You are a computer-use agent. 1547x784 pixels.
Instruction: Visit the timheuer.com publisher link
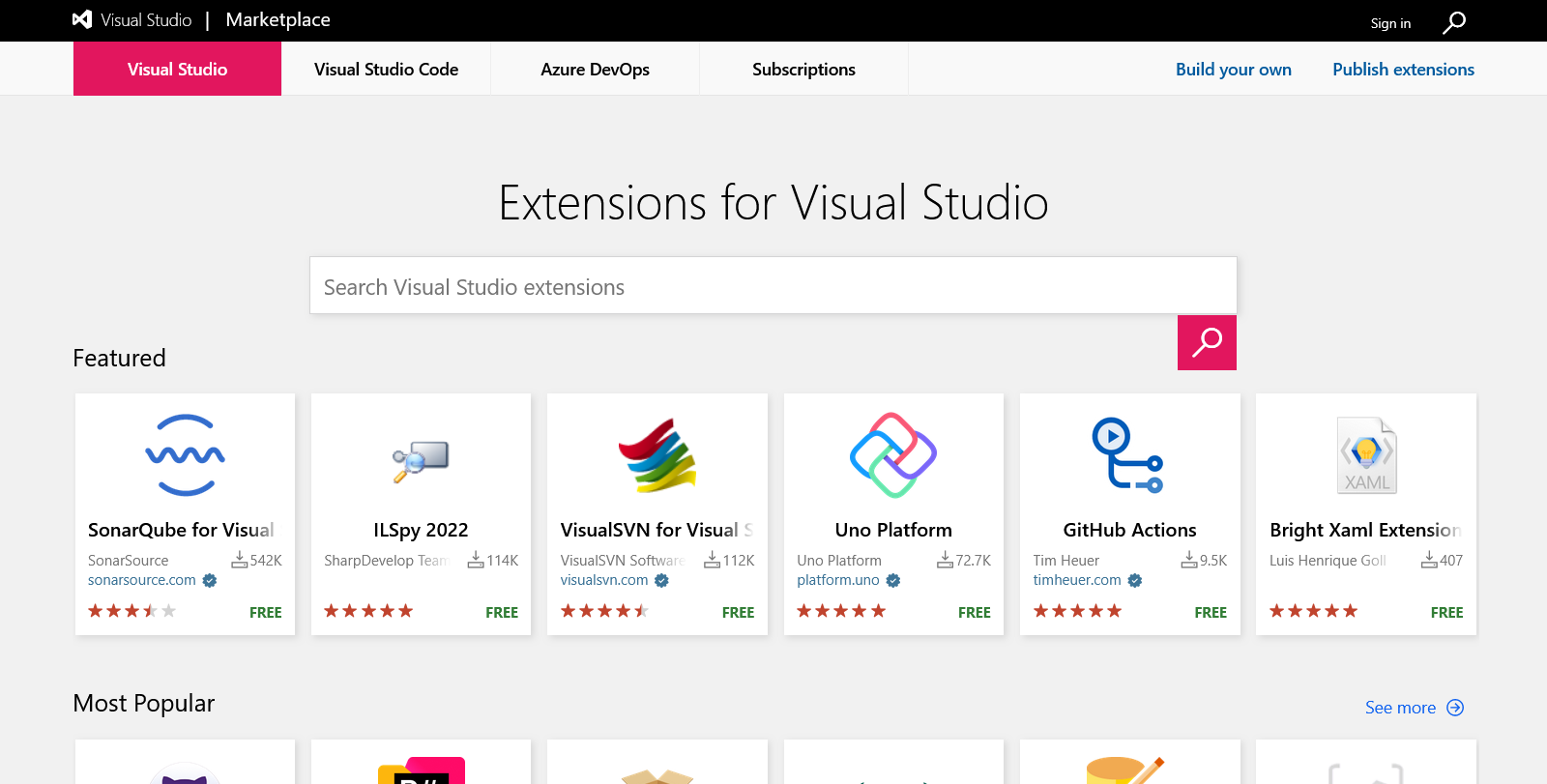[x=1077, y=580]
